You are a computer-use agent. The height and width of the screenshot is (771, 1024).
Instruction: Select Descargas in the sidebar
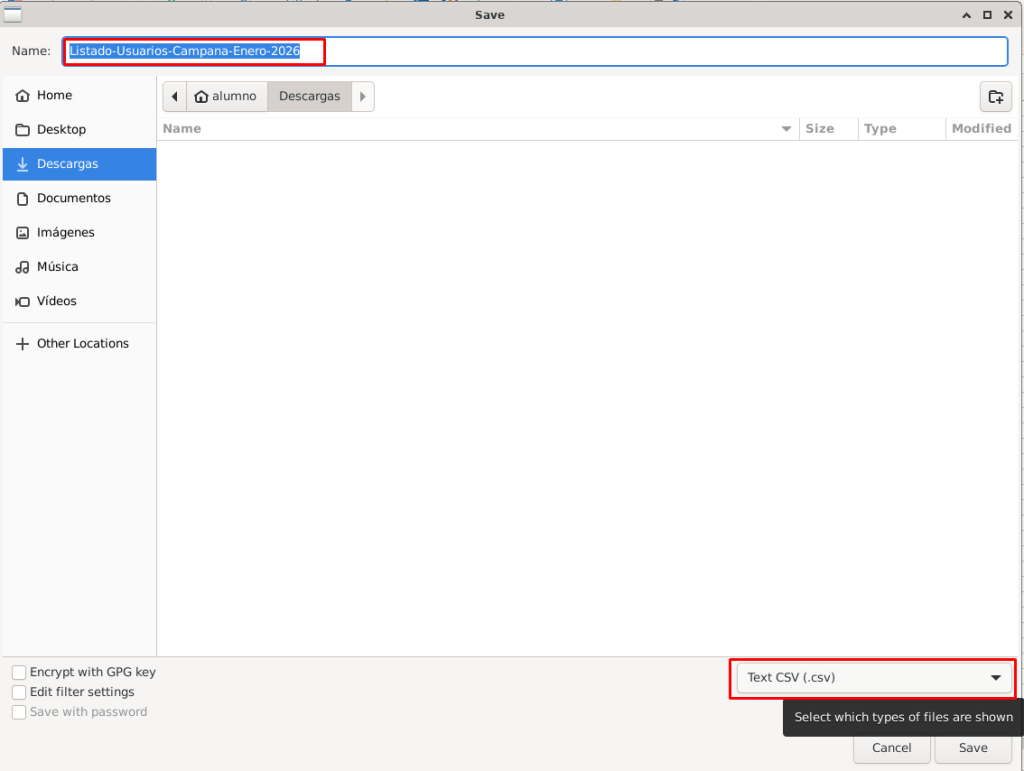coord(67,164)
